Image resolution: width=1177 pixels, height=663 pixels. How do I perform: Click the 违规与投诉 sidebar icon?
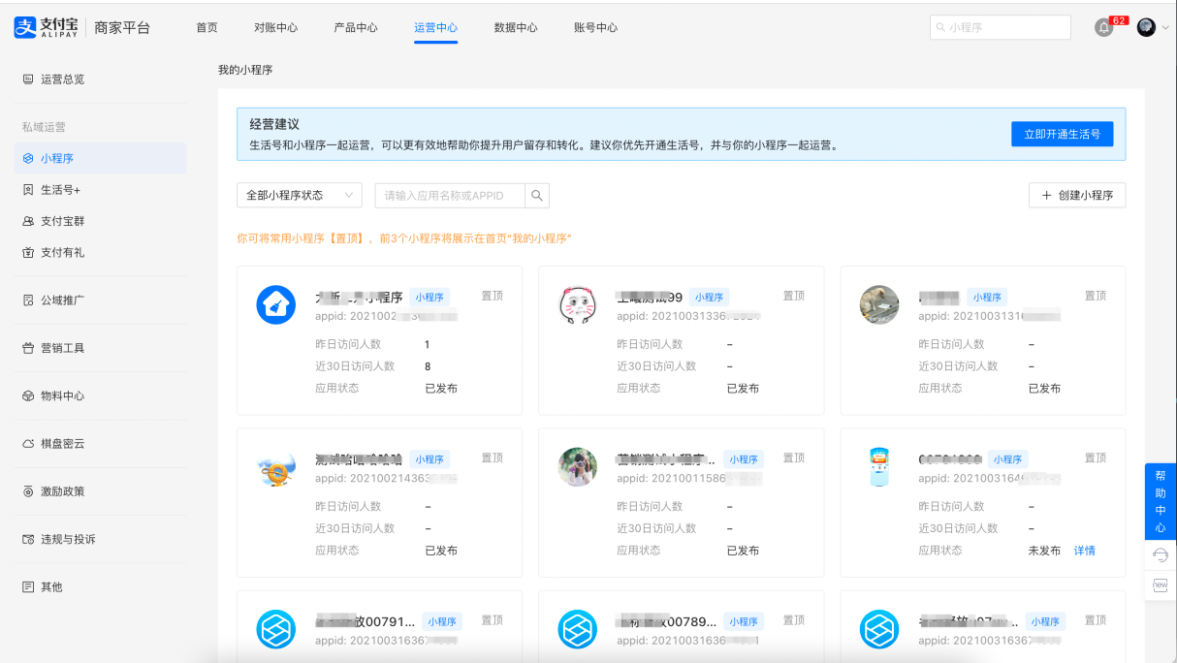28,539
